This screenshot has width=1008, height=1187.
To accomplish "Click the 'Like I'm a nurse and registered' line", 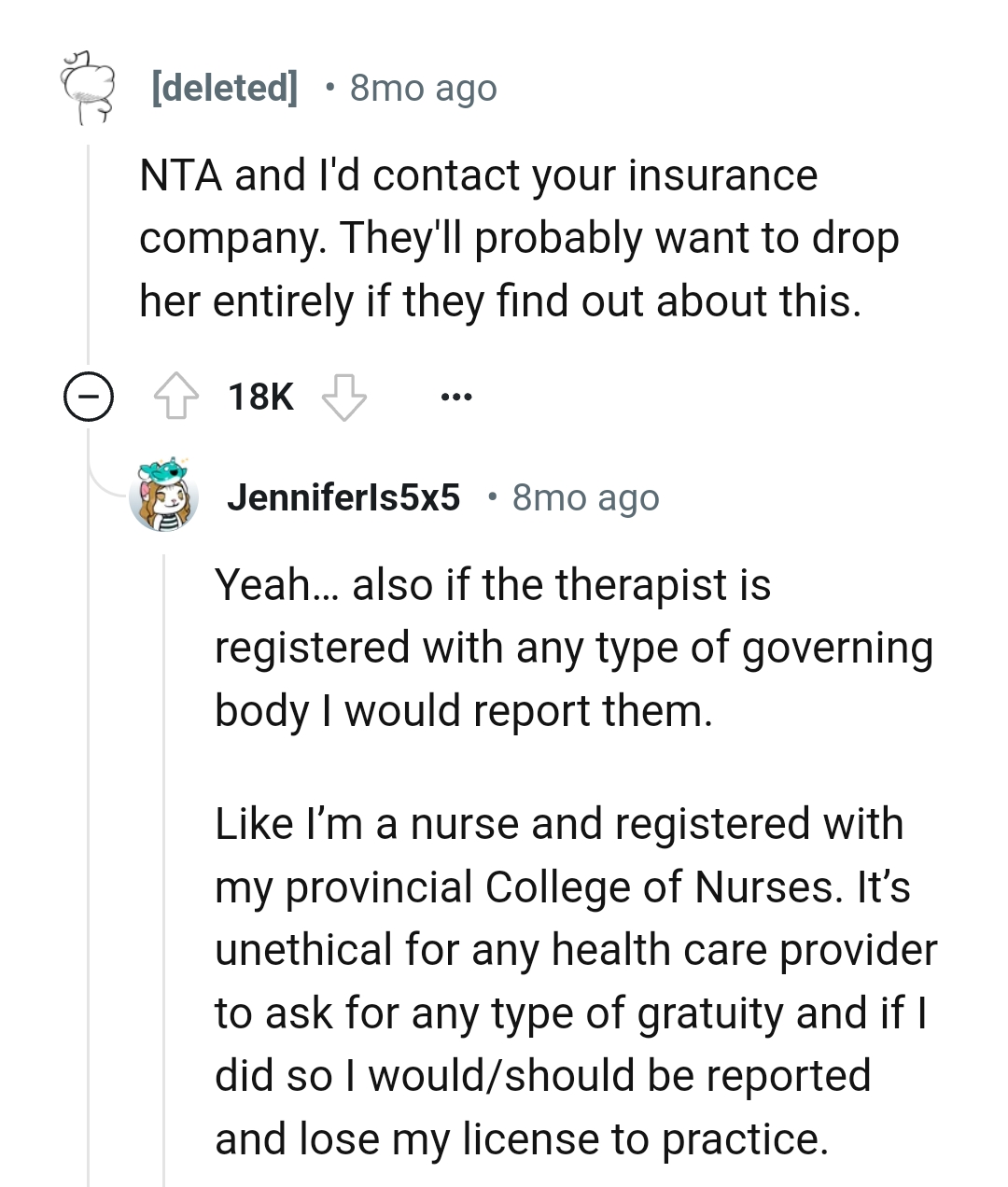I will tap(558, 824).
